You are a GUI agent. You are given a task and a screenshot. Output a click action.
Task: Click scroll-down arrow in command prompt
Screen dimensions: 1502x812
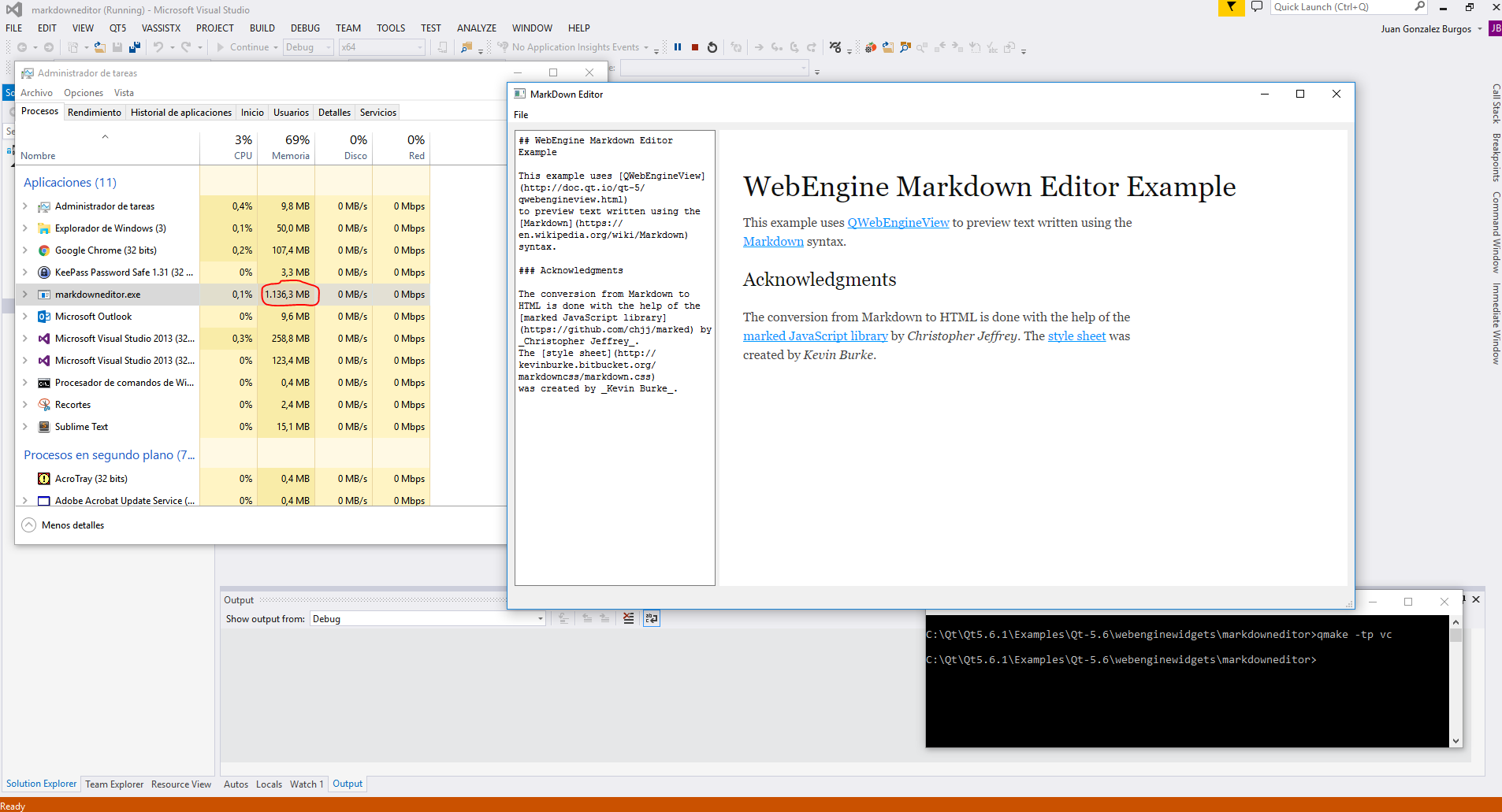[x=1456, y=740]
